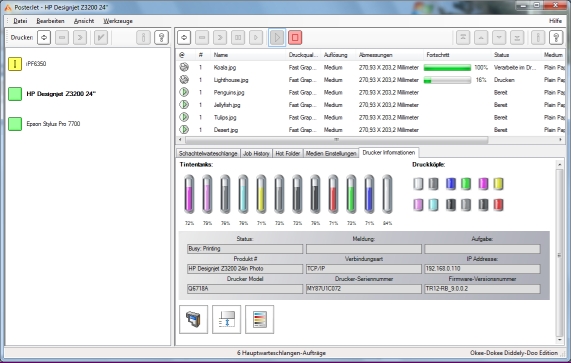Screen dimensions: 571x363
Task: Click the info icon in the Drucker toolbar
Action: point(143,37)
